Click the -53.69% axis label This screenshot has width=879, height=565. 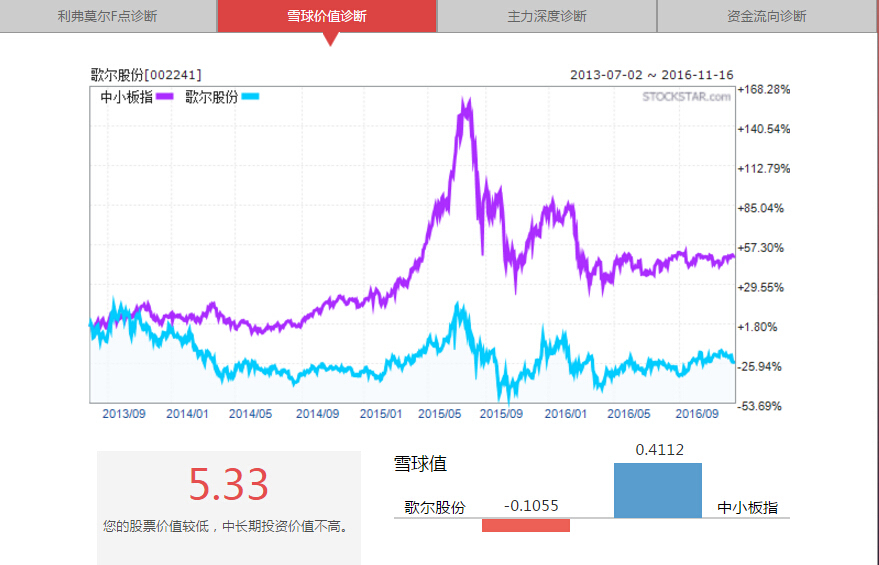click(760, 406)
